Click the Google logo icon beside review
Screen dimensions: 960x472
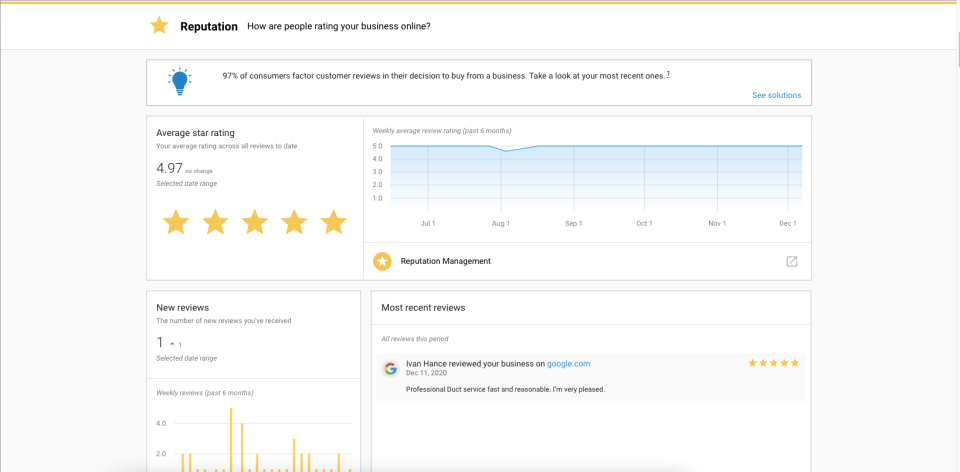pyautogui.click(x=390, y=368)
